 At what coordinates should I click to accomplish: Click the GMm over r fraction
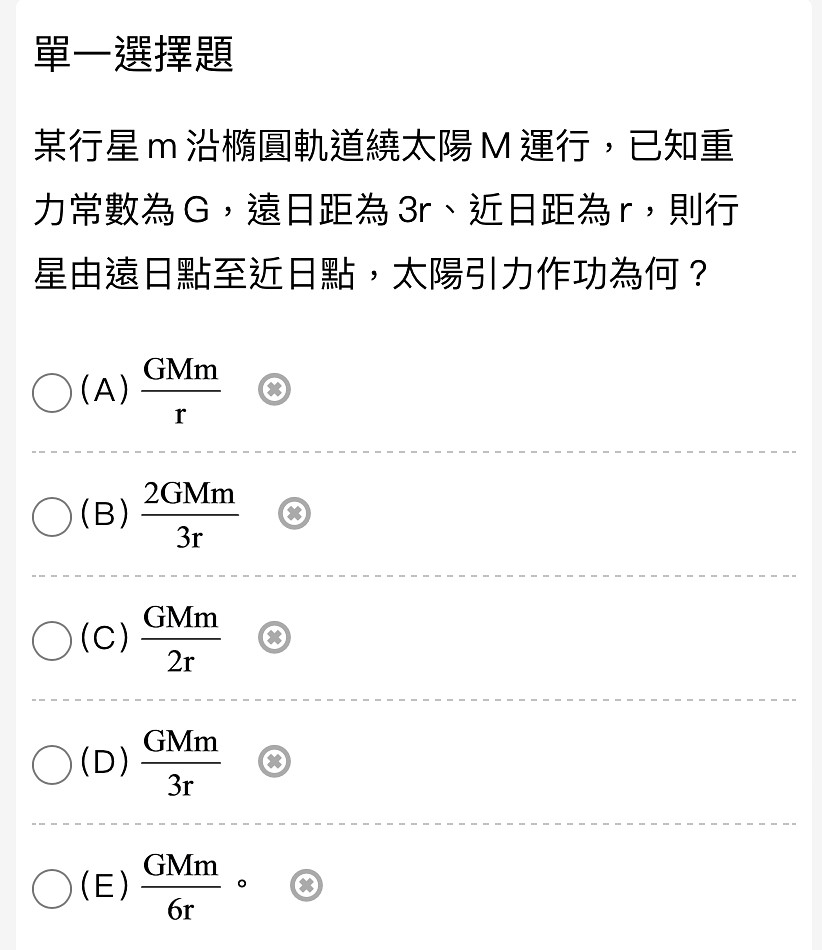pyautogui.click(x=181, y=391)
